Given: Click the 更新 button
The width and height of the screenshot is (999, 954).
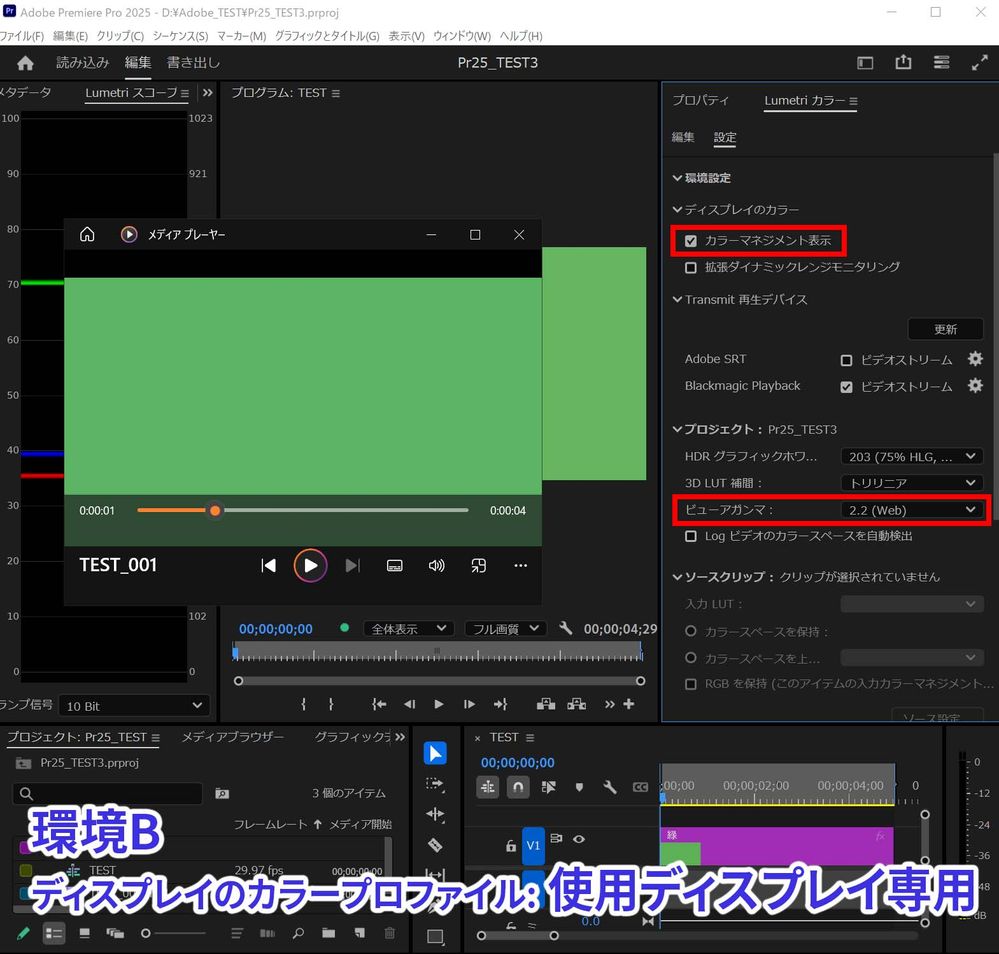Looking at the screenshot, I should click(x=945, y=329).
